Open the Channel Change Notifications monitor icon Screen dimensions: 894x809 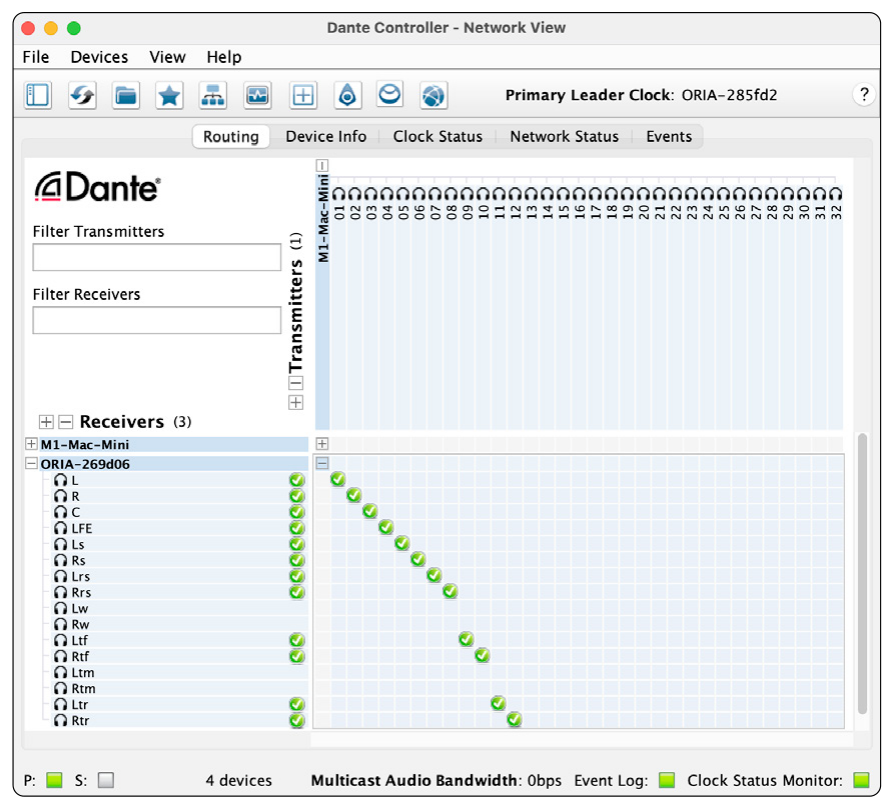tap(257, 95)
